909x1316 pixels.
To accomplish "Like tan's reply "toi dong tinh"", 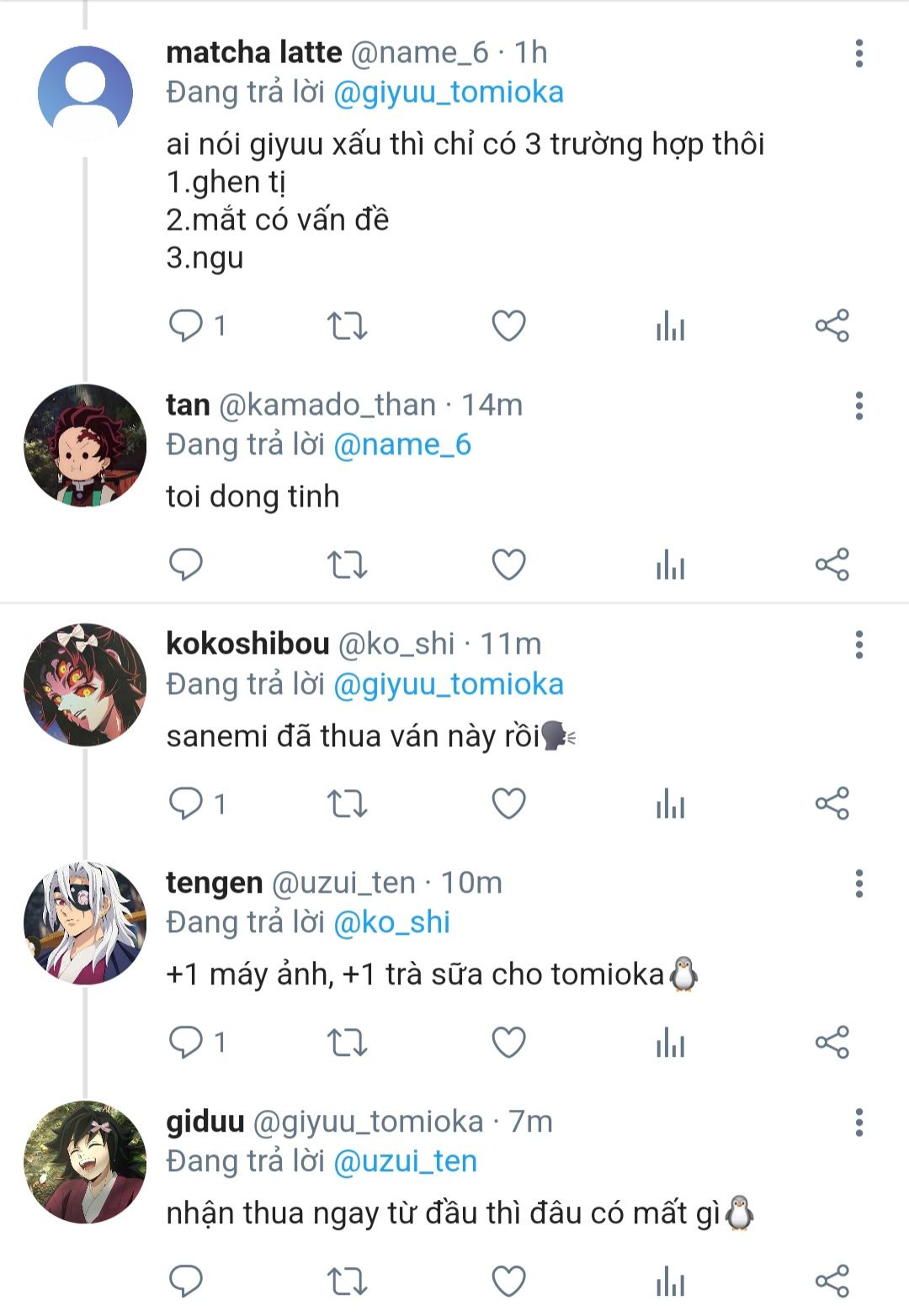I will tap(508, 565).
